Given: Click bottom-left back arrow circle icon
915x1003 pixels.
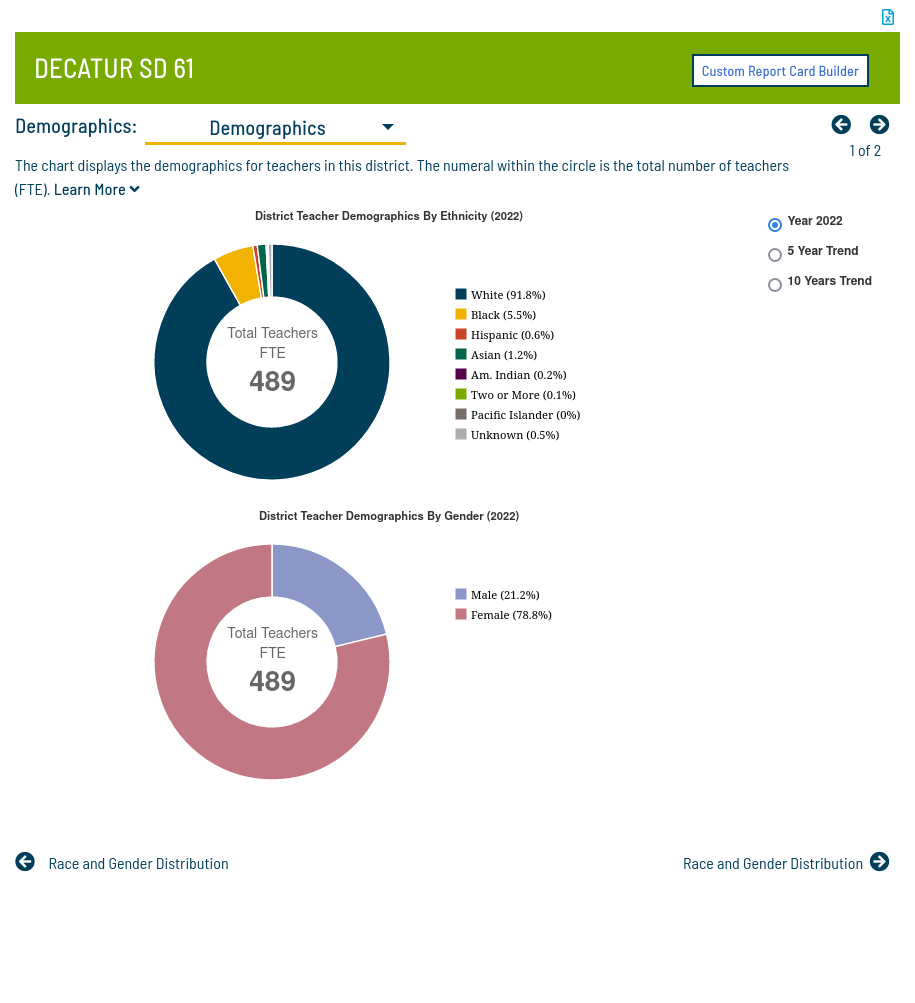Looking at the screenshot, I should (25, 862).
